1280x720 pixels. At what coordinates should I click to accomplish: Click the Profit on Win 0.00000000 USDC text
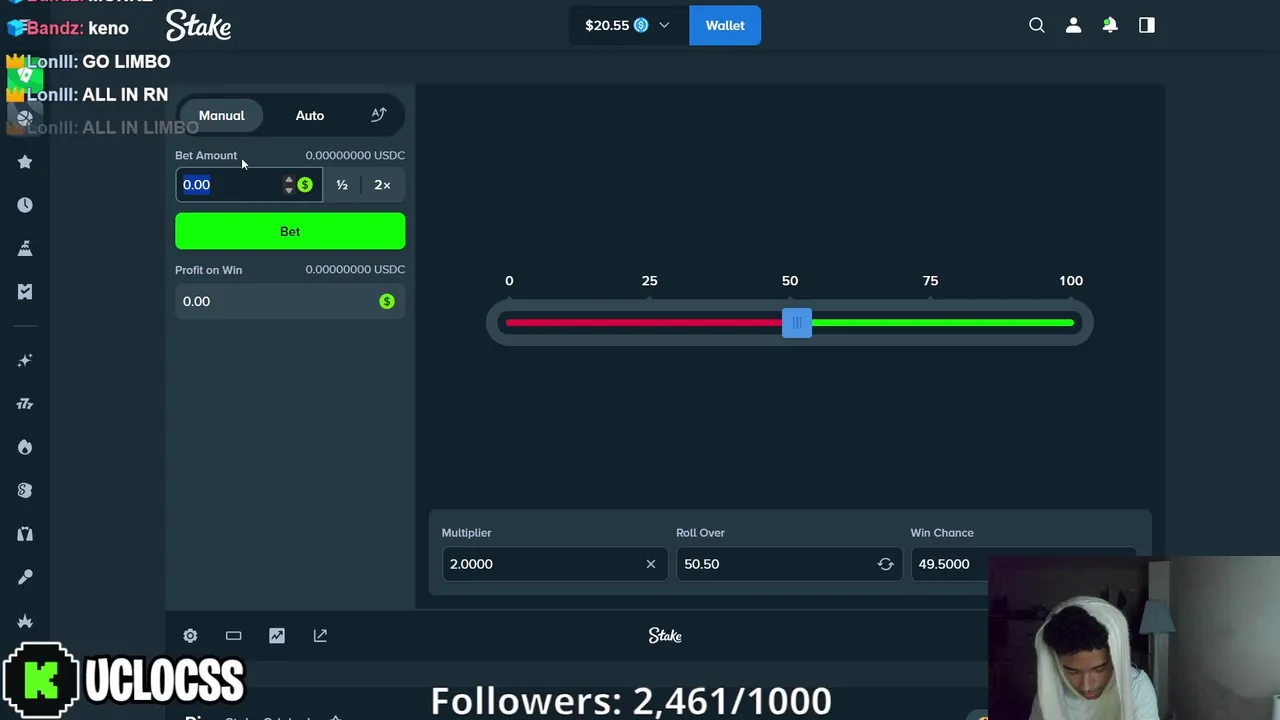355,269
